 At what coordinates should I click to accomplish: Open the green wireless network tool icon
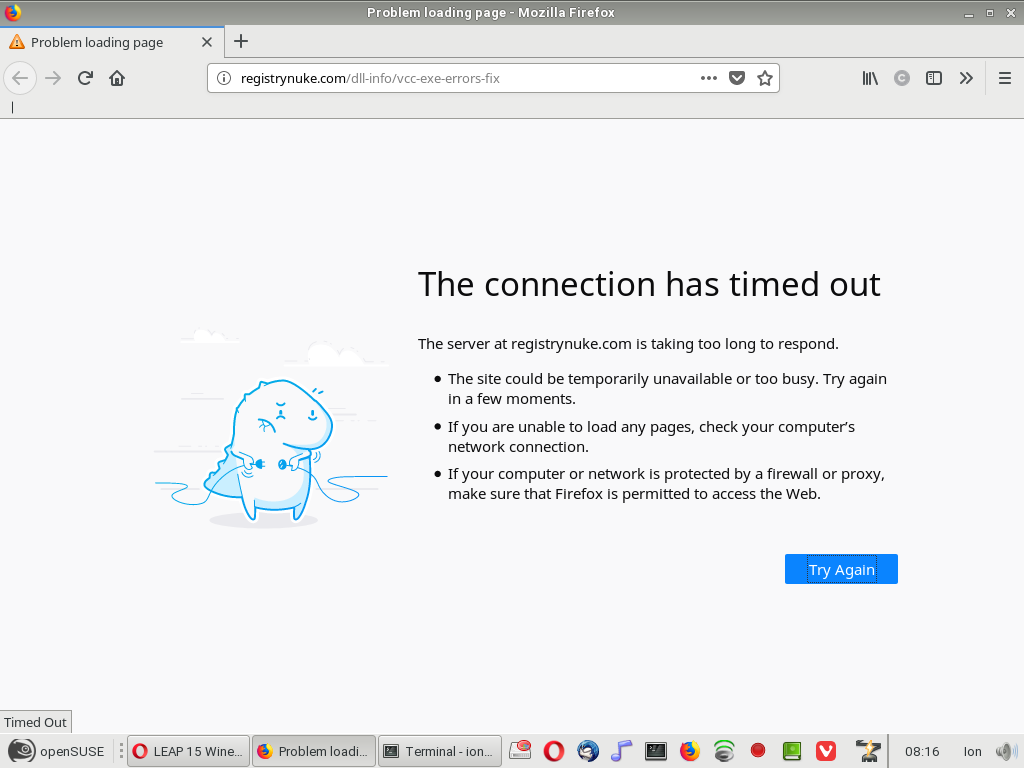coord(724,751)
